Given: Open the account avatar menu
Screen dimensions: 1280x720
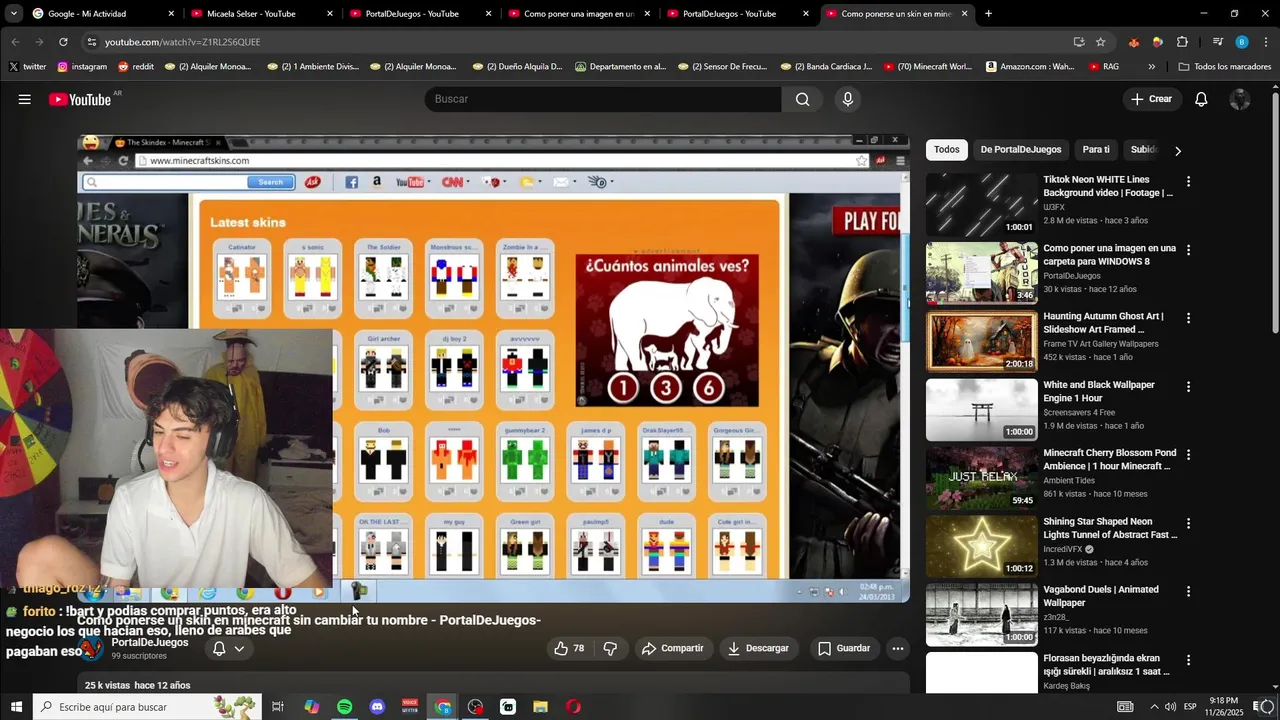Looking at the screenshot, I should tap(1240, 99).
